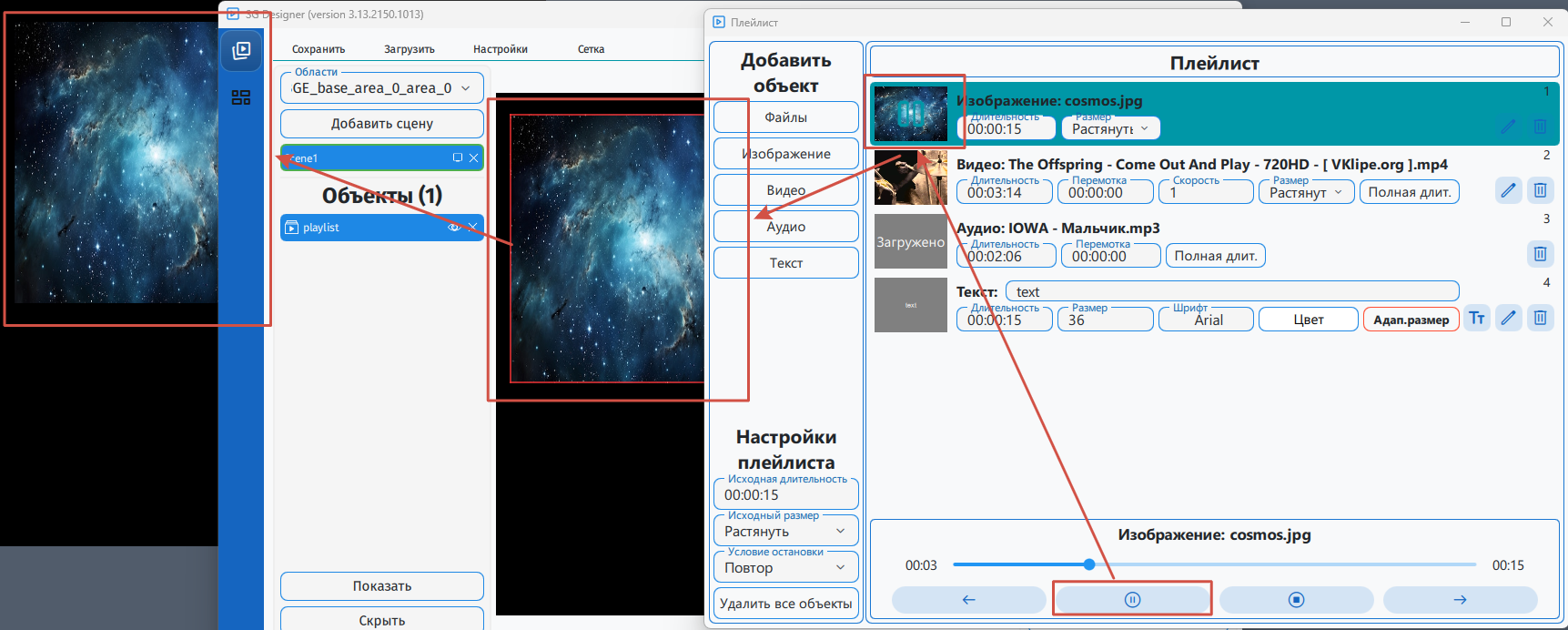Click Удалить все объекты button
This screenshot has height=630, width=1568.
point(785,603)
